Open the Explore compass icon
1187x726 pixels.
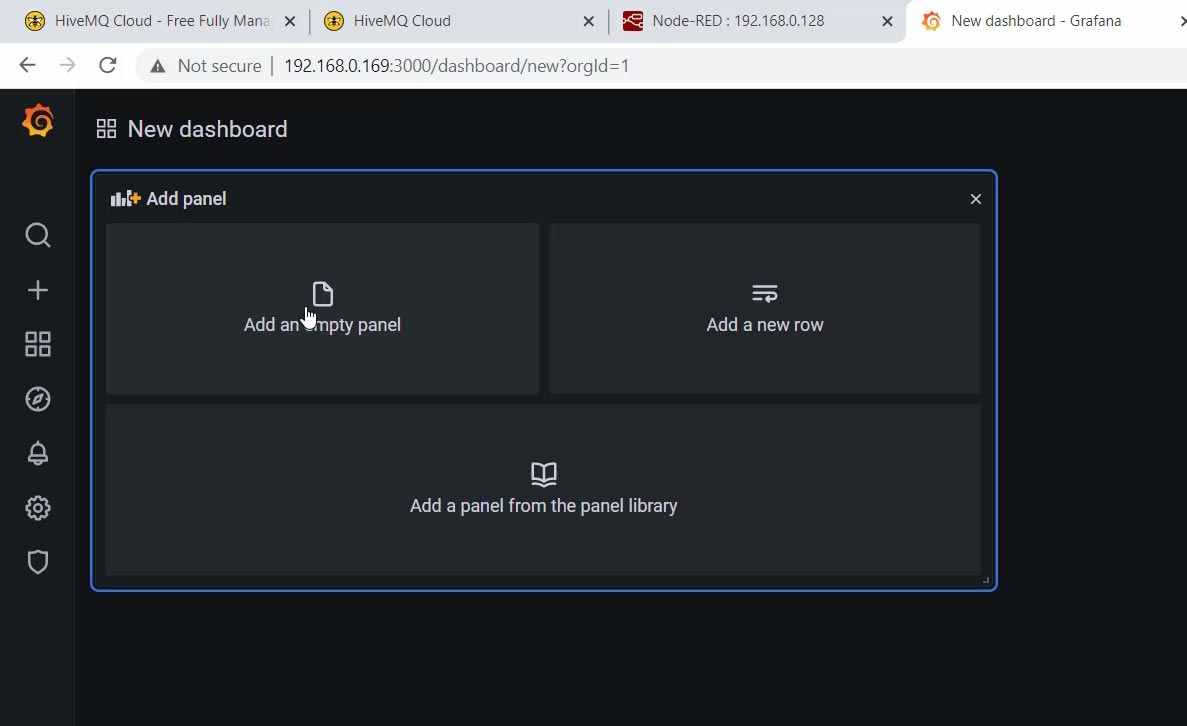tap(38, 399)
